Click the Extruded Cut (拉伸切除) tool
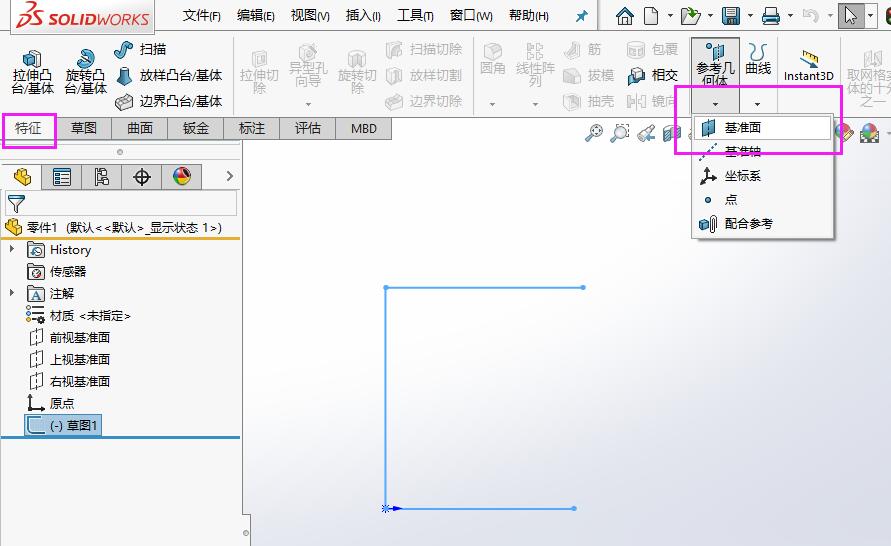The image size is (891, 546). 259,72
